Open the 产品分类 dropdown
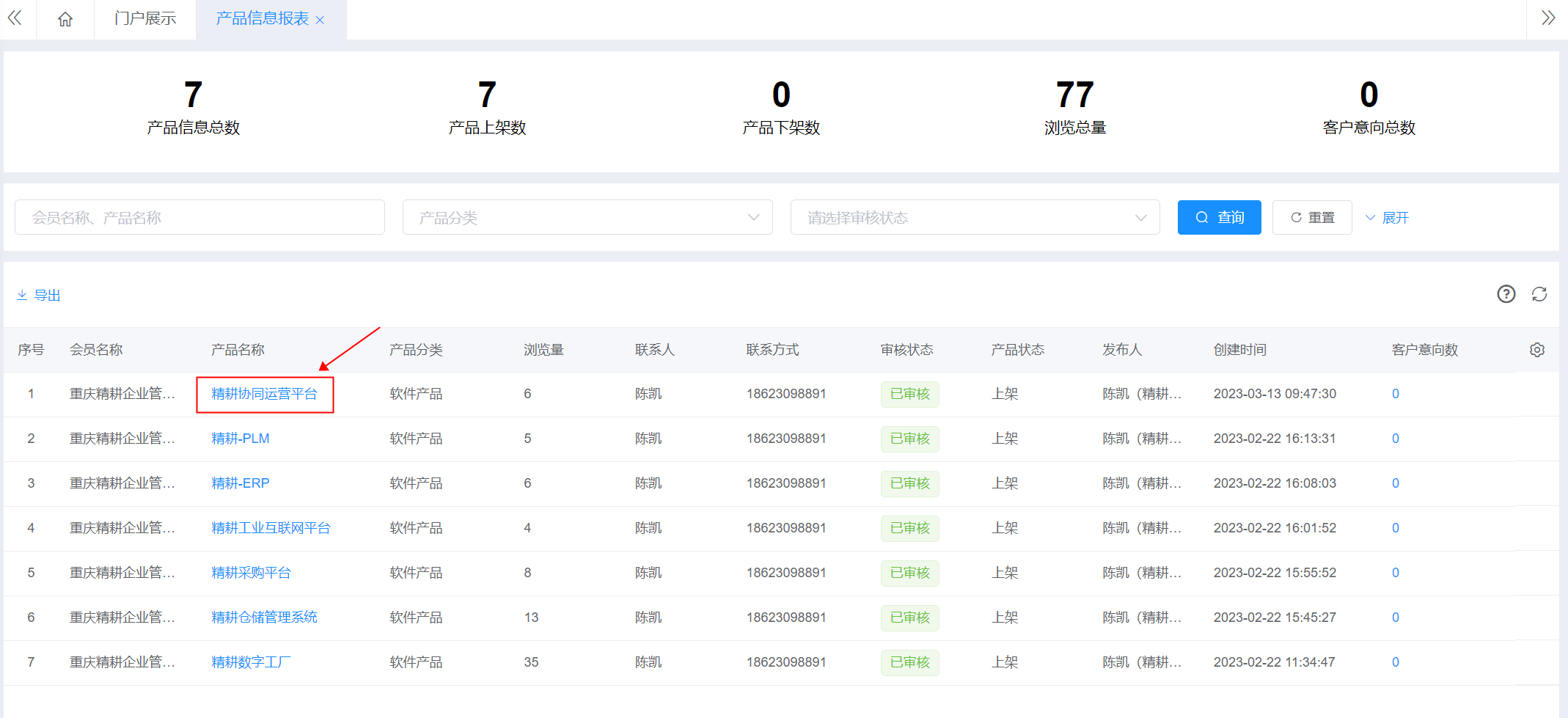This screenshot has width=1568, height=718. tap(587, 217)
